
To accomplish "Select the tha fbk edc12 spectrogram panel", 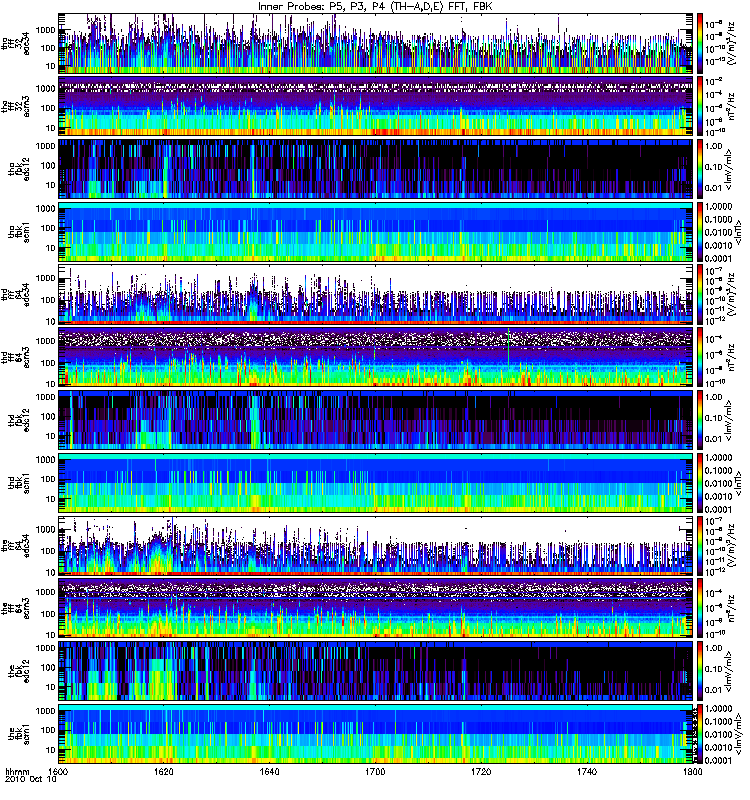I will pos(376,169).
